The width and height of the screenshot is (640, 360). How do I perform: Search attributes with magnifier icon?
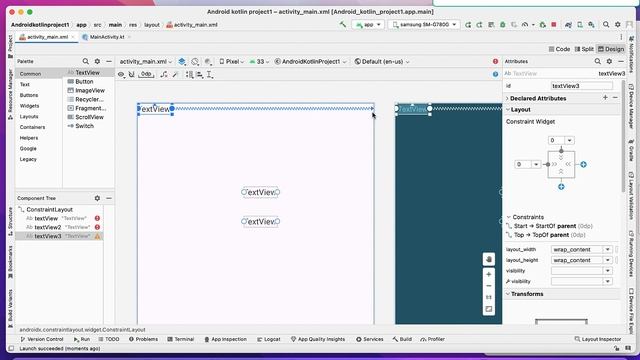[x=598, y=61]
